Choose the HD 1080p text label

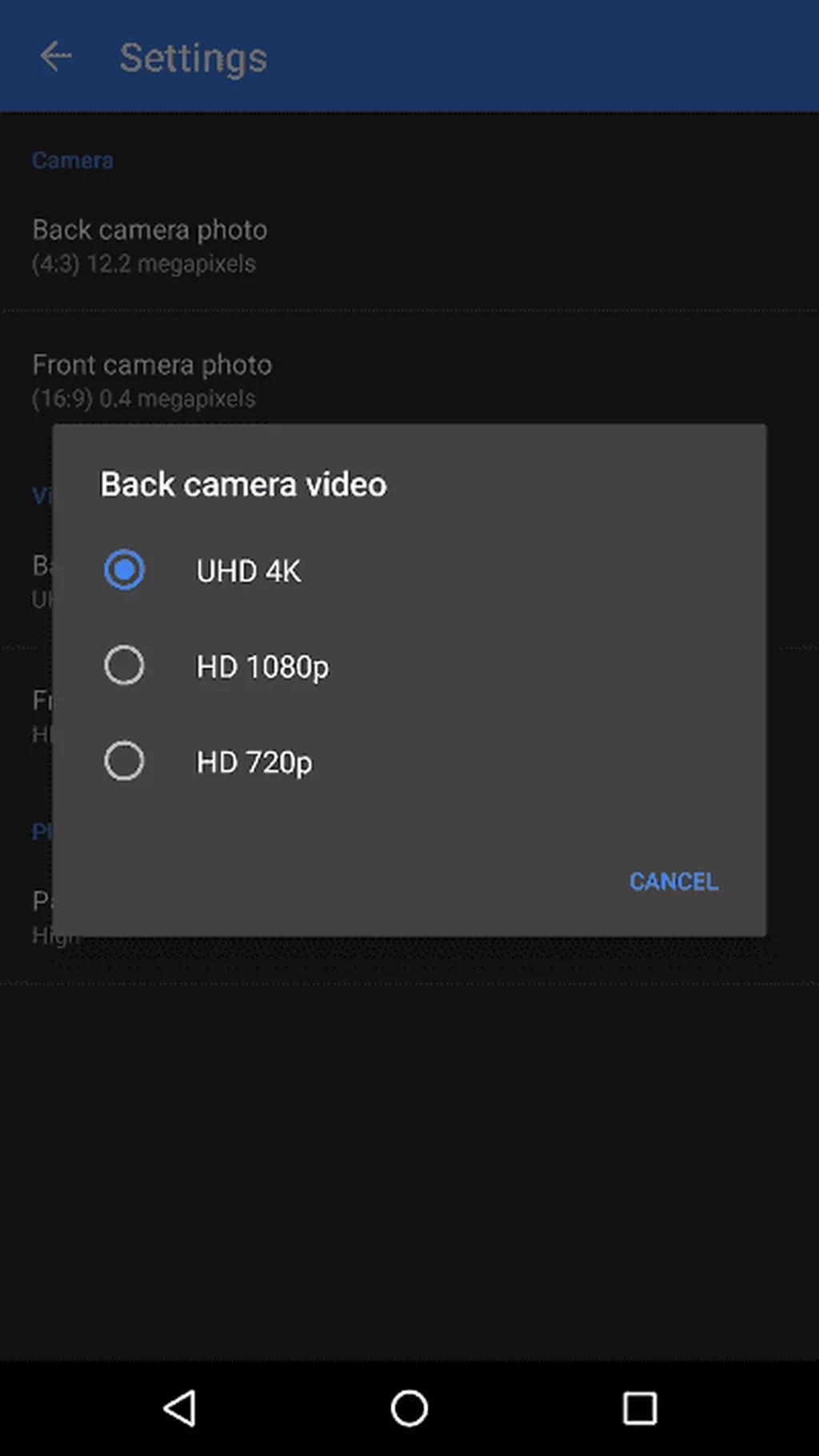click(262, 667)
